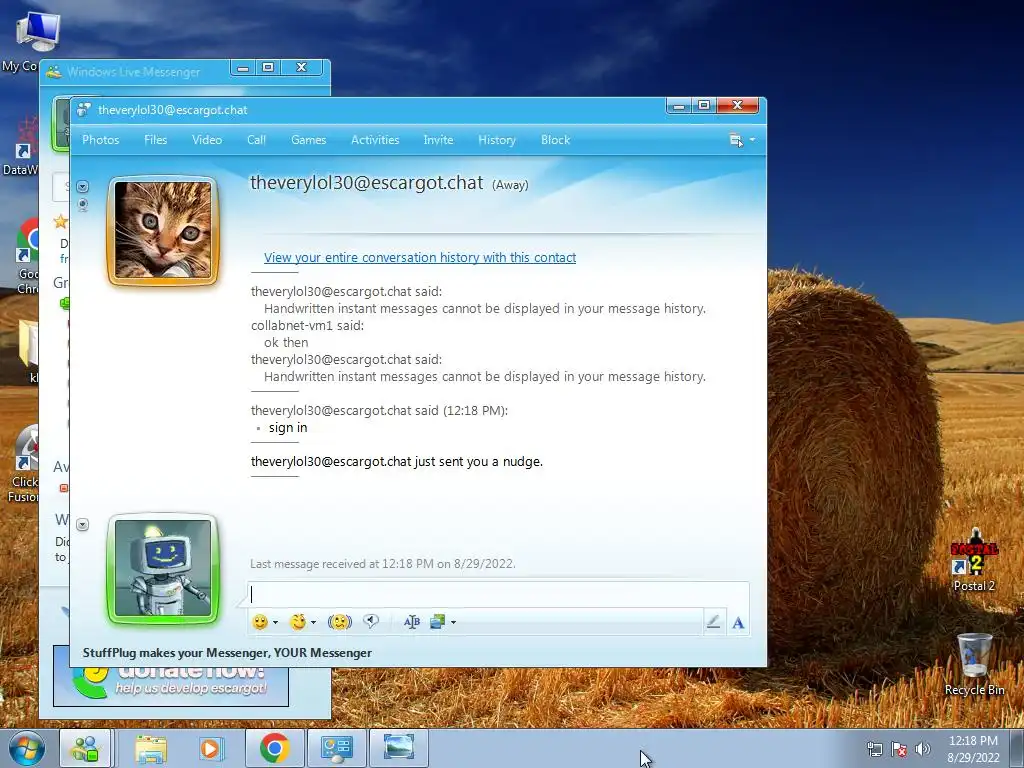Image resolution: width=1024 pixels, height=768 pixels.
Task: Send a nudge with the shaking face icon
Action: pyautogui.click(x=340, y=622)
